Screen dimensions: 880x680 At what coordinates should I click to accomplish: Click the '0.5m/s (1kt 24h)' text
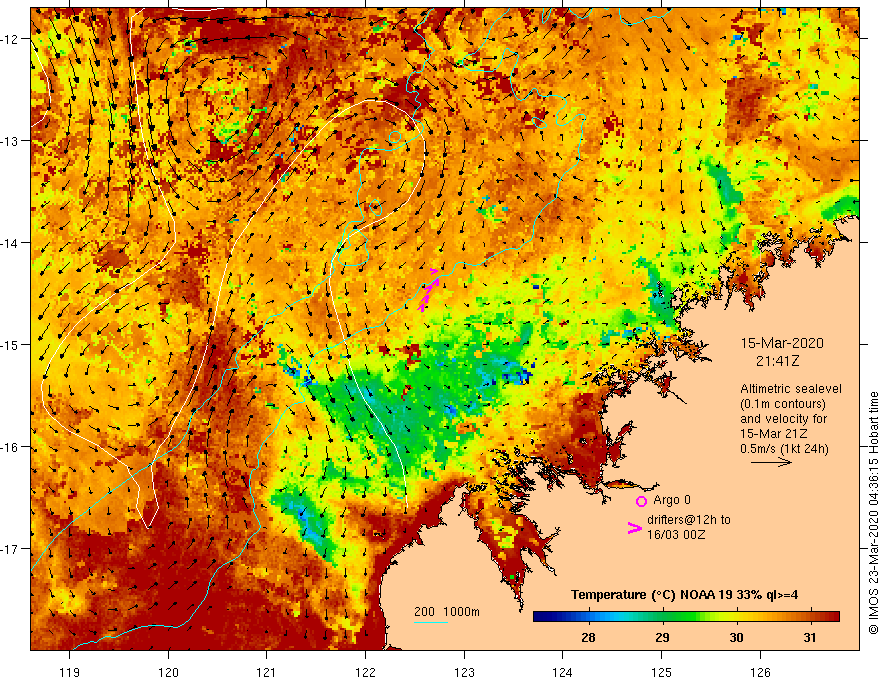[784, 449]
